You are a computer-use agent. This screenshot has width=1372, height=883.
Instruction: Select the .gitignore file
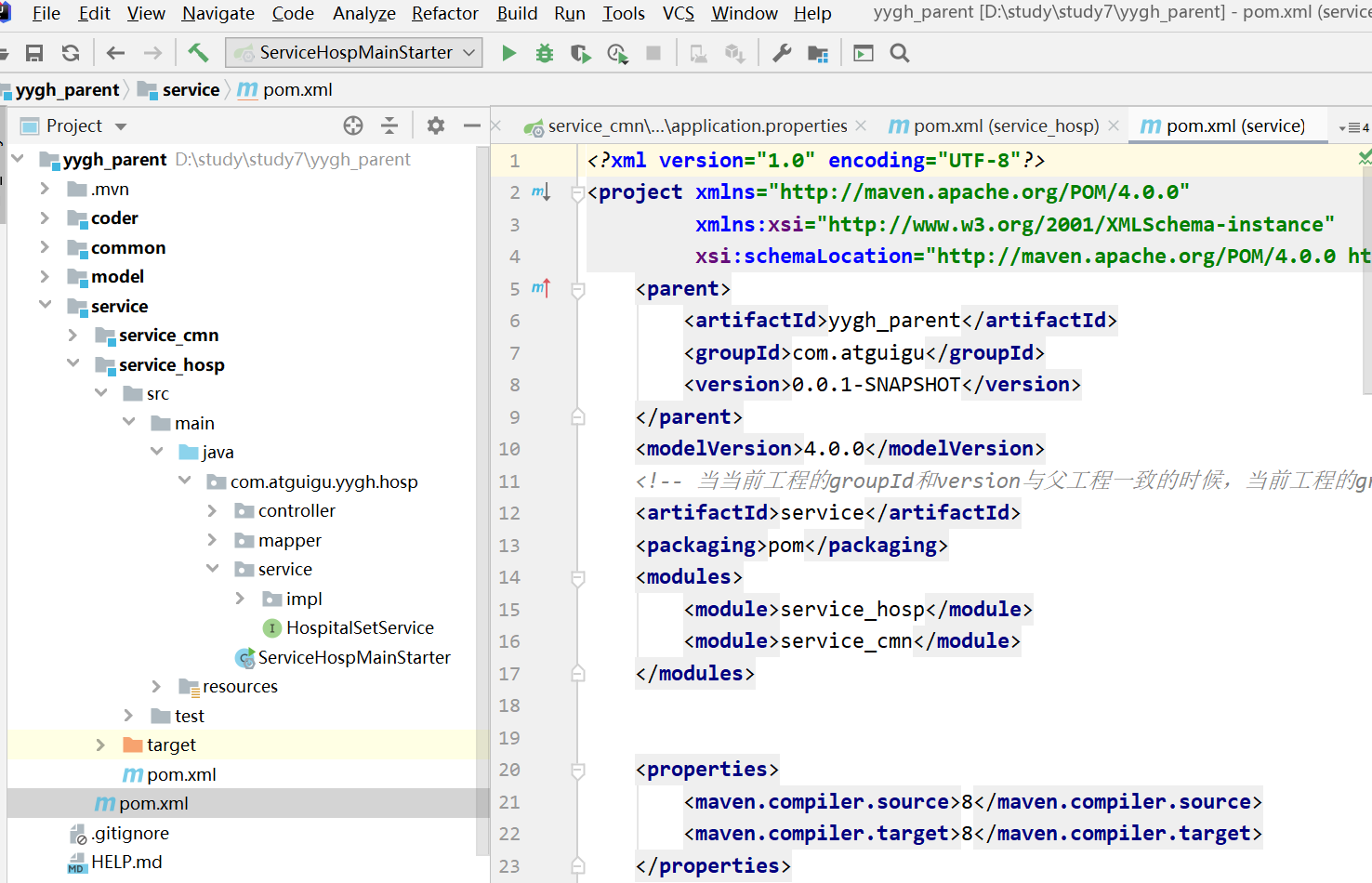click(130, 833)
